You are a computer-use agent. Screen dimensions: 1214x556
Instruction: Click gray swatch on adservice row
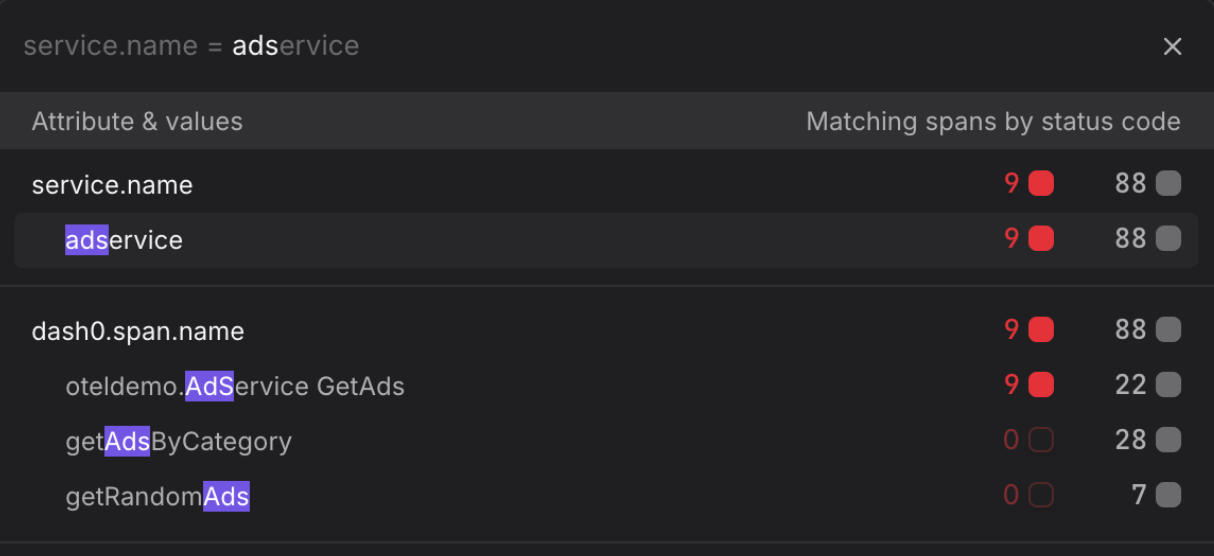1168,239
